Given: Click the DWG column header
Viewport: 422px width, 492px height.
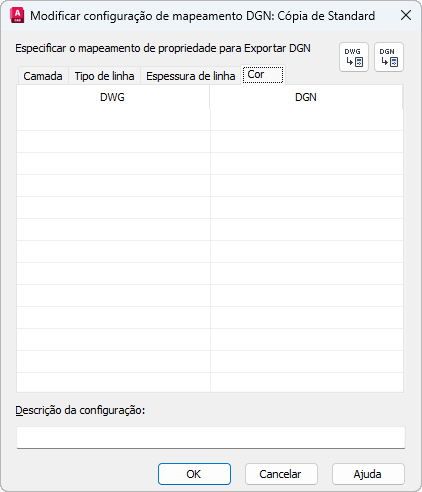Looking at the screenshot, I should tap(113, 97).
